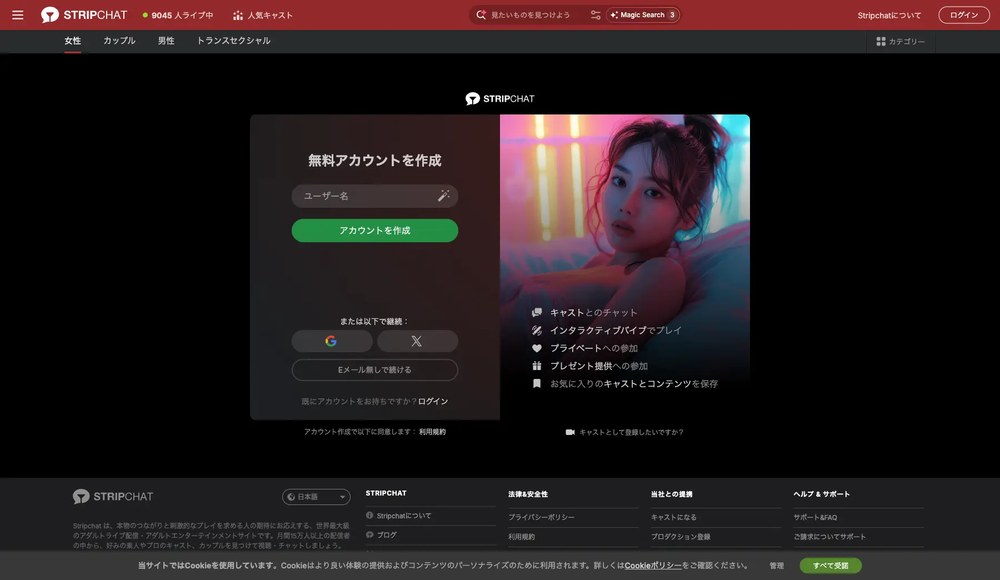The width and height of the screenshot is (1000, 580).
Task: Click the video camera icon by cast registration
Action: [x=570, y=432]
